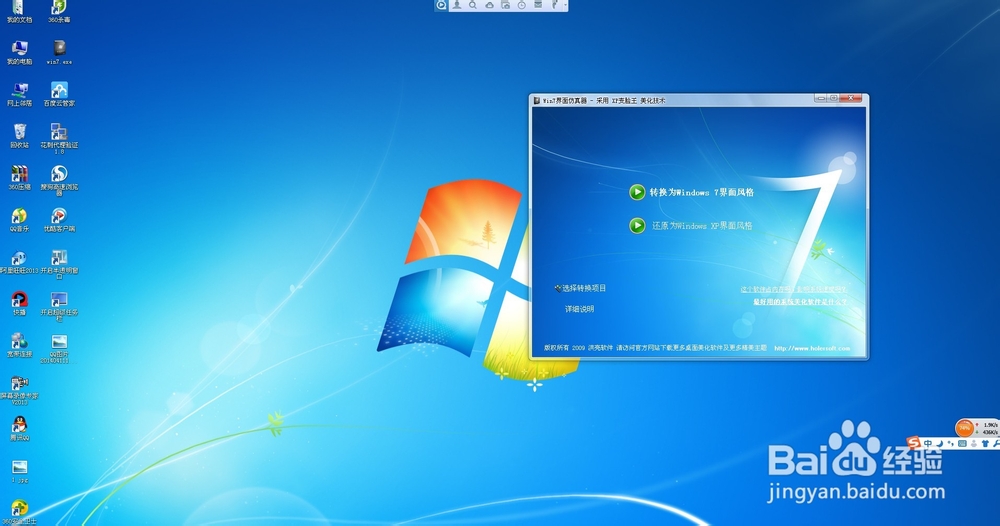The height and width of the screenshot is (526, 1000).
Task: Select the 开启半透明窗口 shortcut
Action: [59, 265]
